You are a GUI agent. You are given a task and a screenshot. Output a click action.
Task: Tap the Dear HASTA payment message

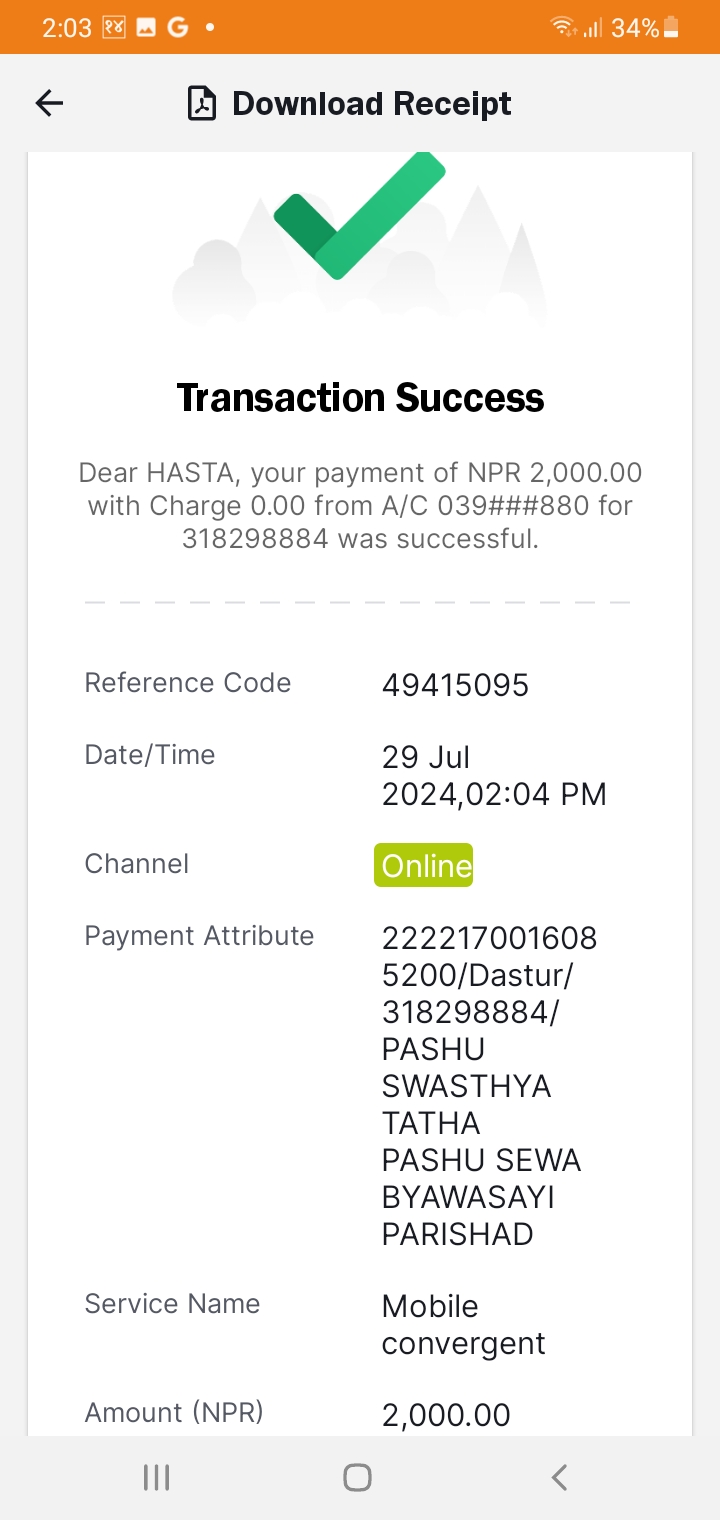click(360, 505)
